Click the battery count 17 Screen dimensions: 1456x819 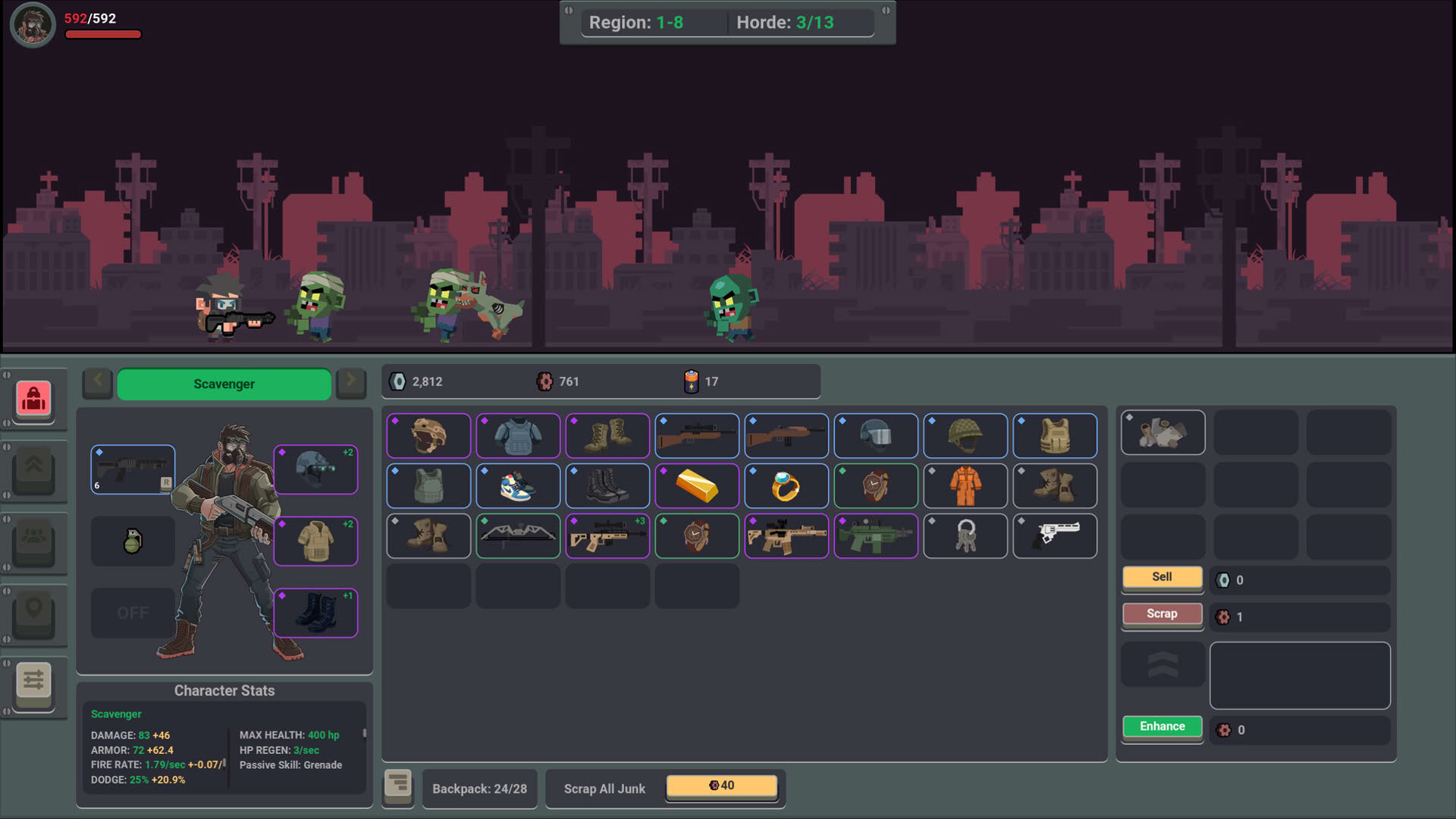coord(711,381)
